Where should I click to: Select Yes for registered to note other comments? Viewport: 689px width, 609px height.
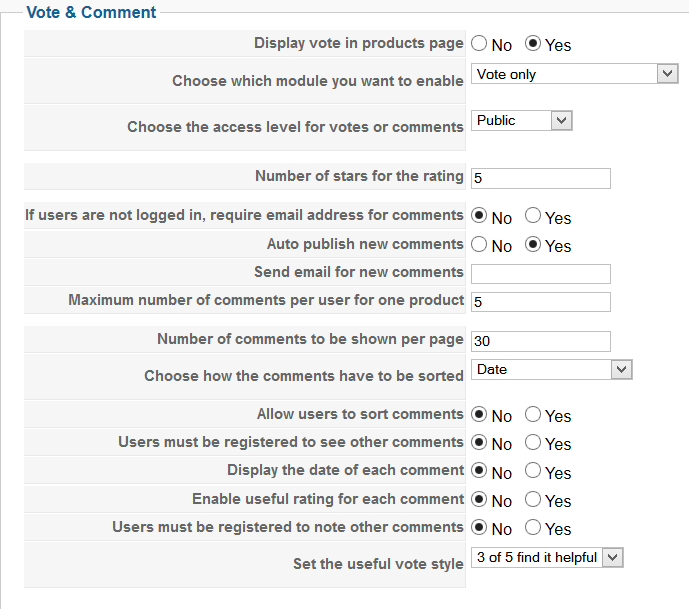[x=533, y=528]
